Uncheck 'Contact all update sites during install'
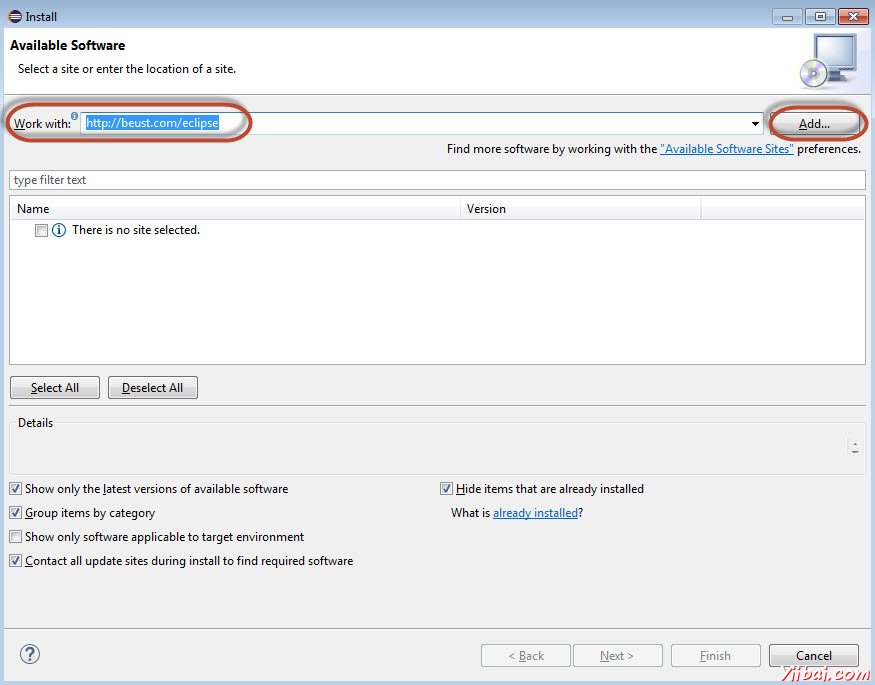 [x=16, y=561]
